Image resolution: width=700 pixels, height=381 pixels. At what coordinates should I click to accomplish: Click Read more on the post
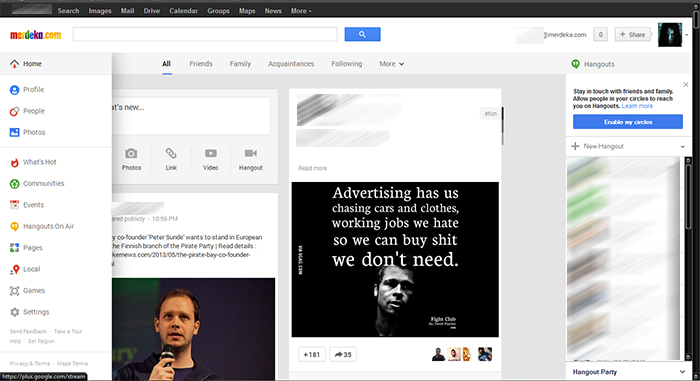312,168
